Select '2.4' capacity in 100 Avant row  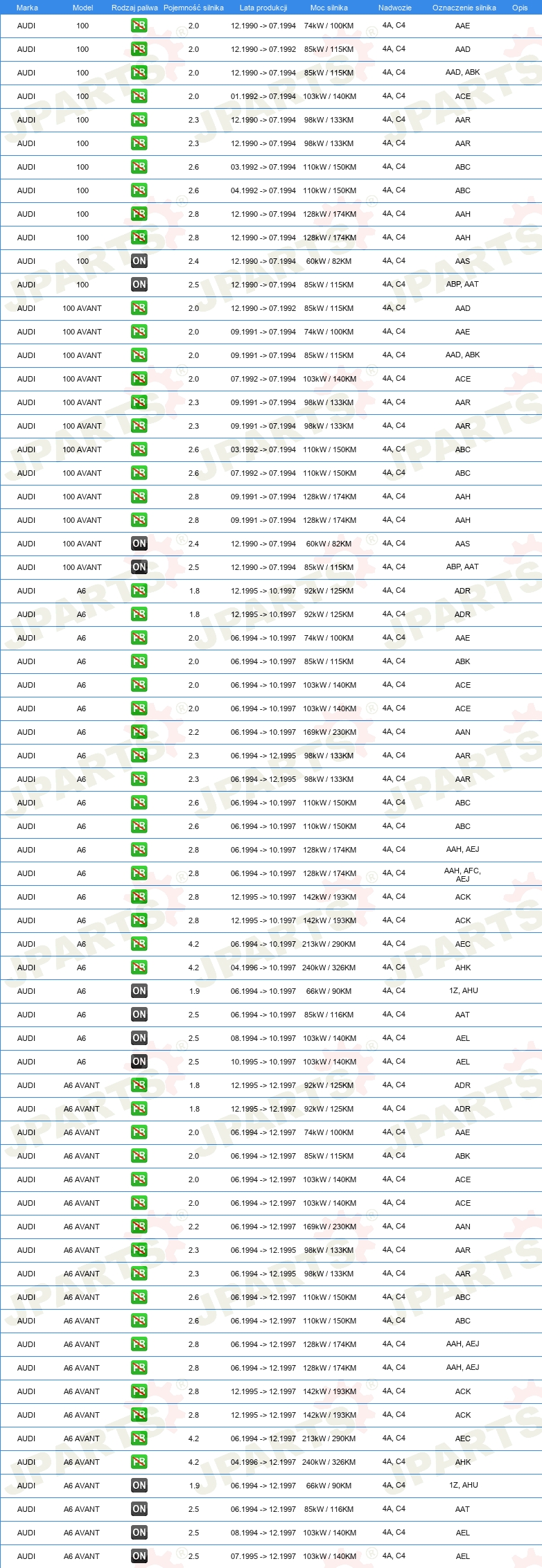(x=193, y=544)
